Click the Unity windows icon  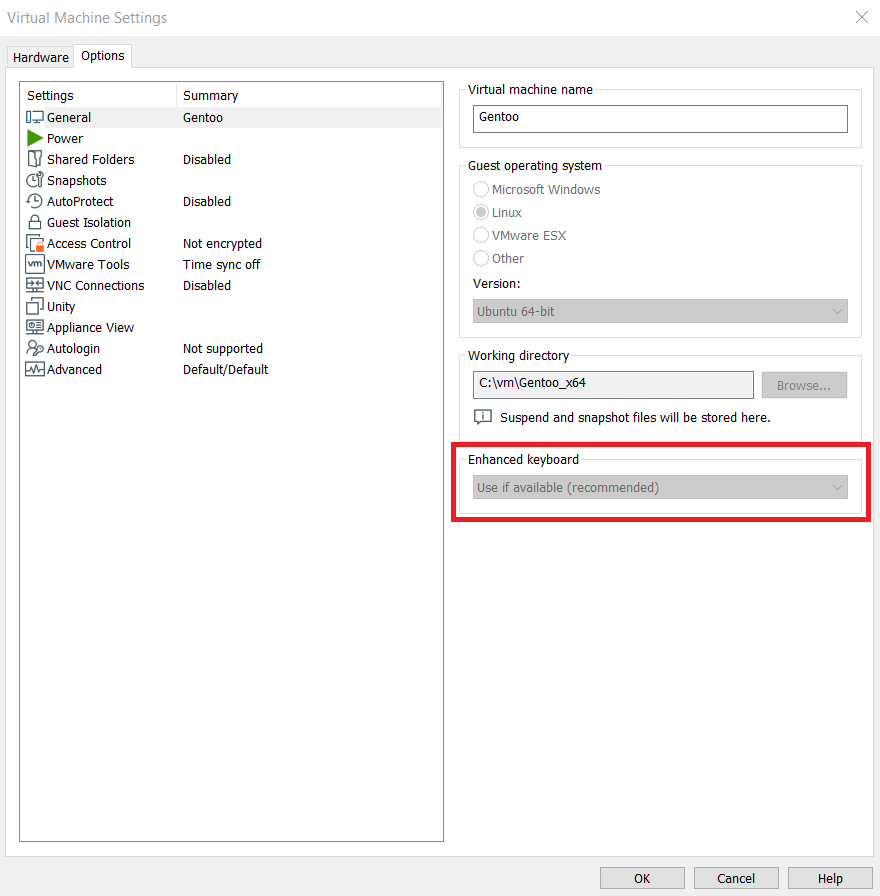click(35, 306)
